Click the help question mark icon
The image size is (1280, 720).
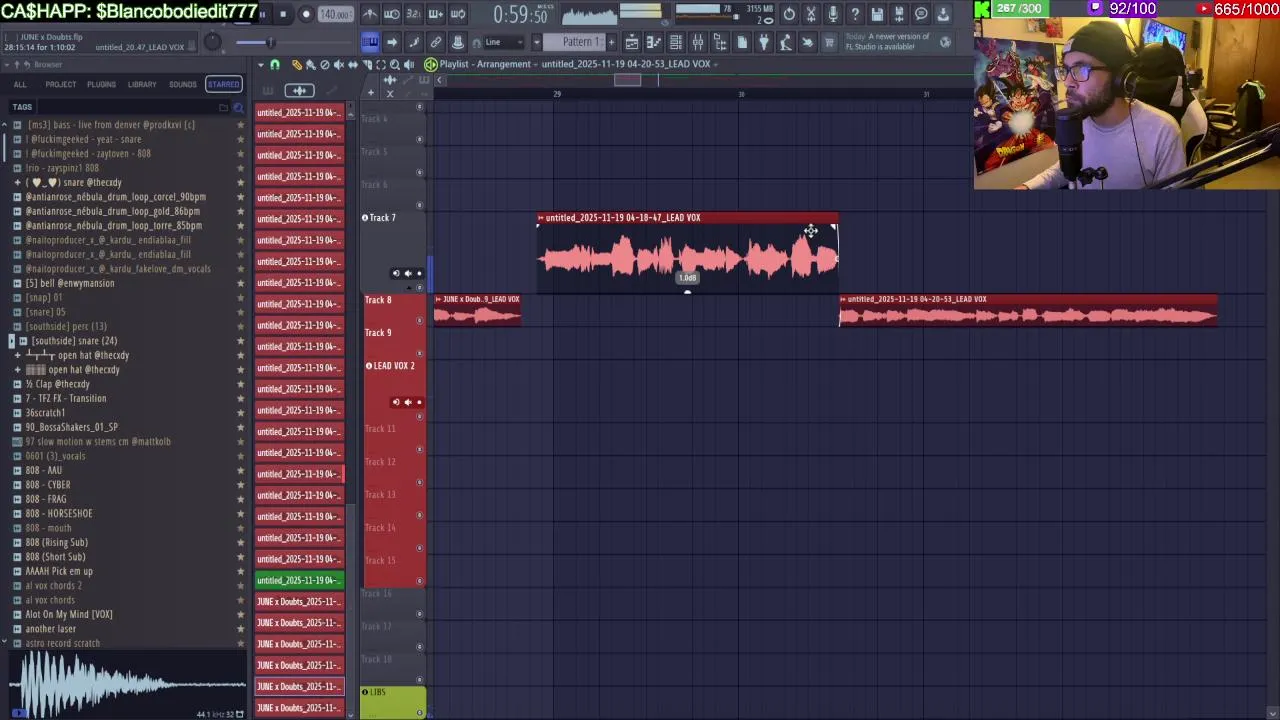[855, 14]
